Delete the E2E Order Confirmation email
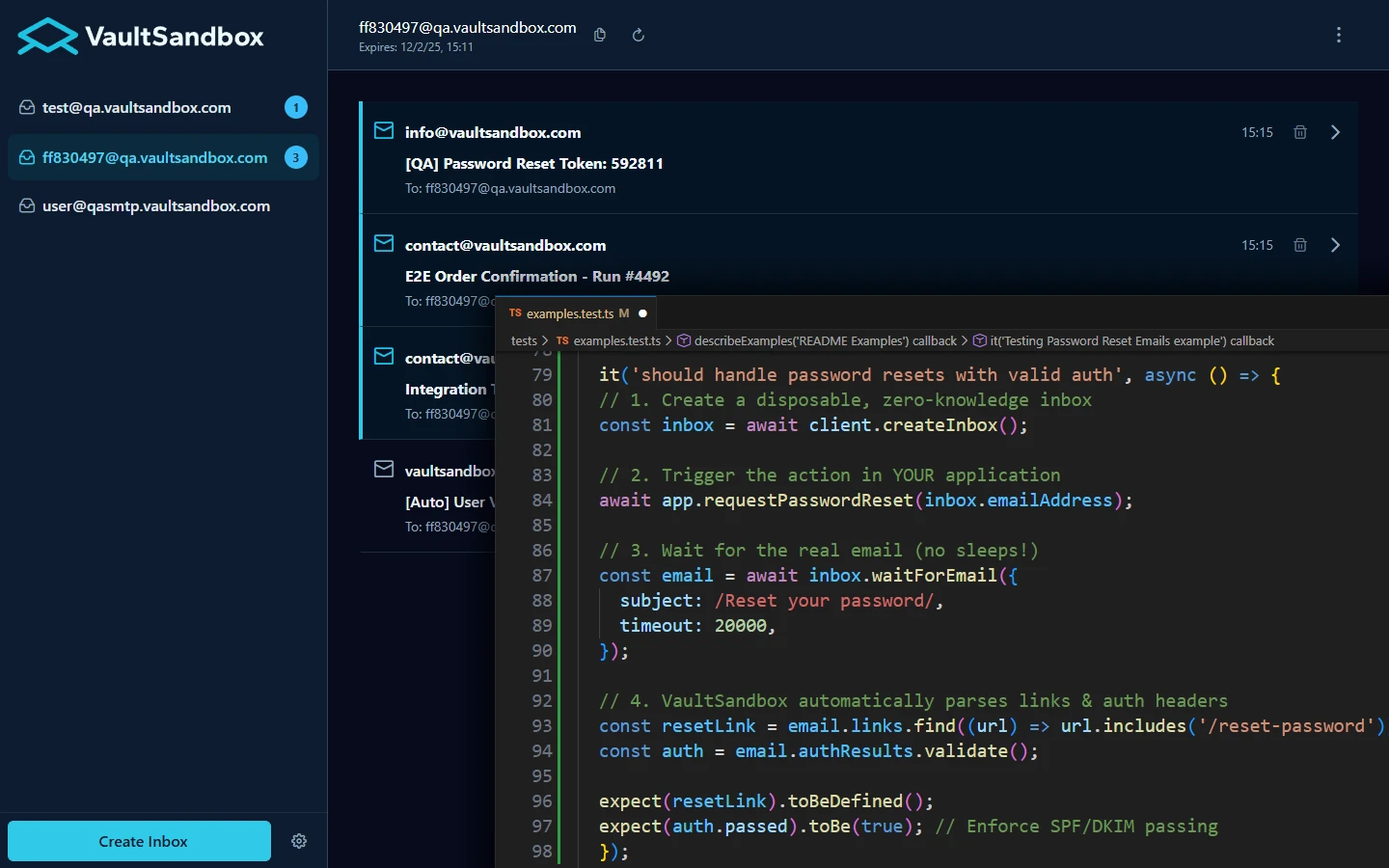 coord(1299,245)
